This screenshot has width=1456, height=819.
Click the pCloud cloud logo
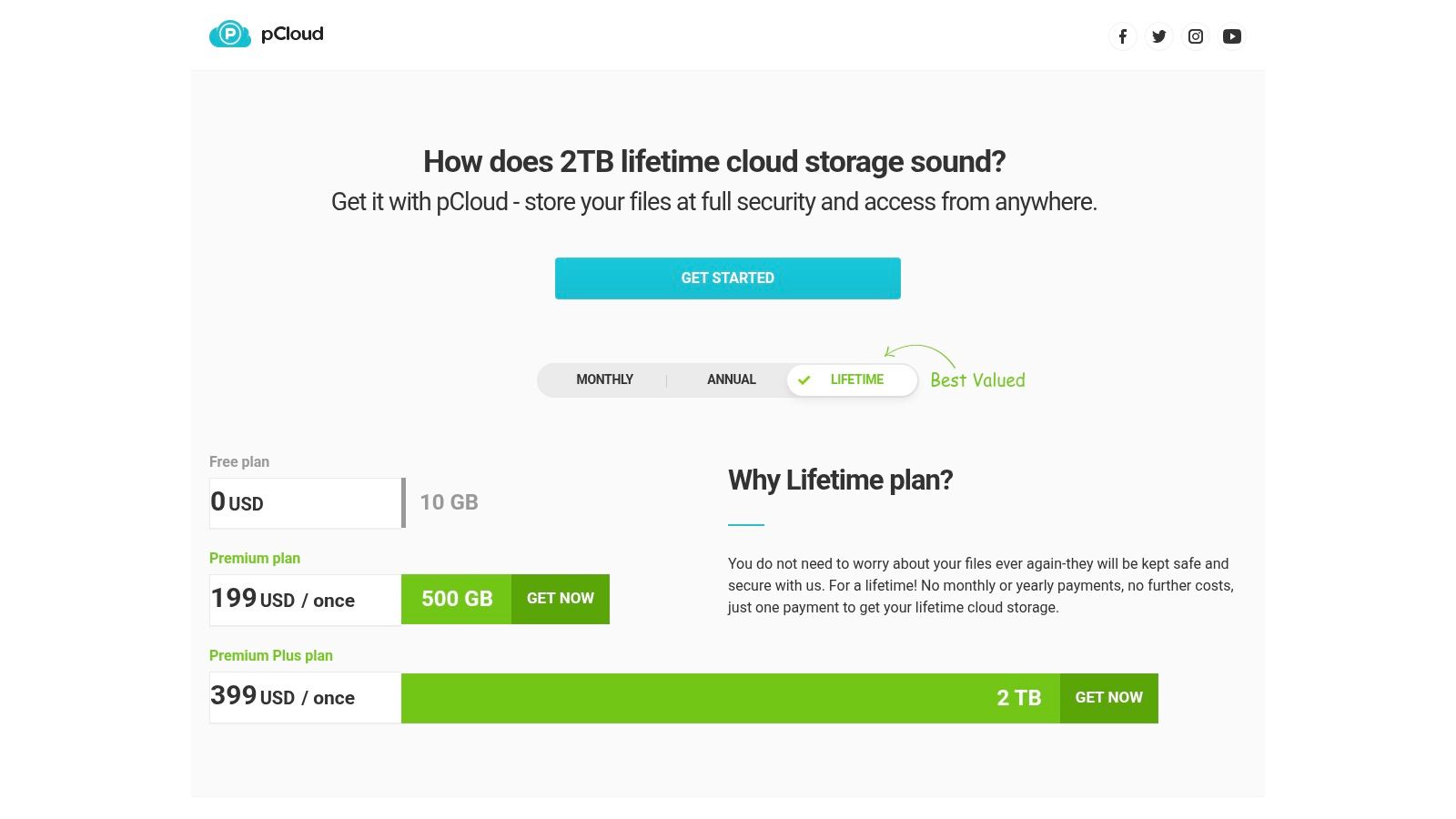[x=228, y=34]
